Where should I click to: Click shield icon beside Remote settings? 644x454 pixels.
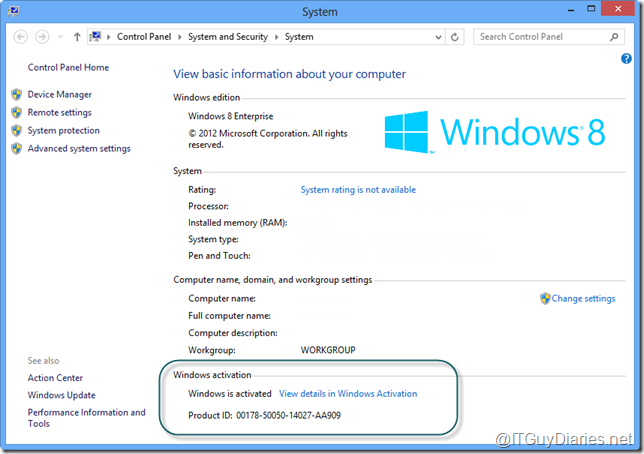(16, 112)
